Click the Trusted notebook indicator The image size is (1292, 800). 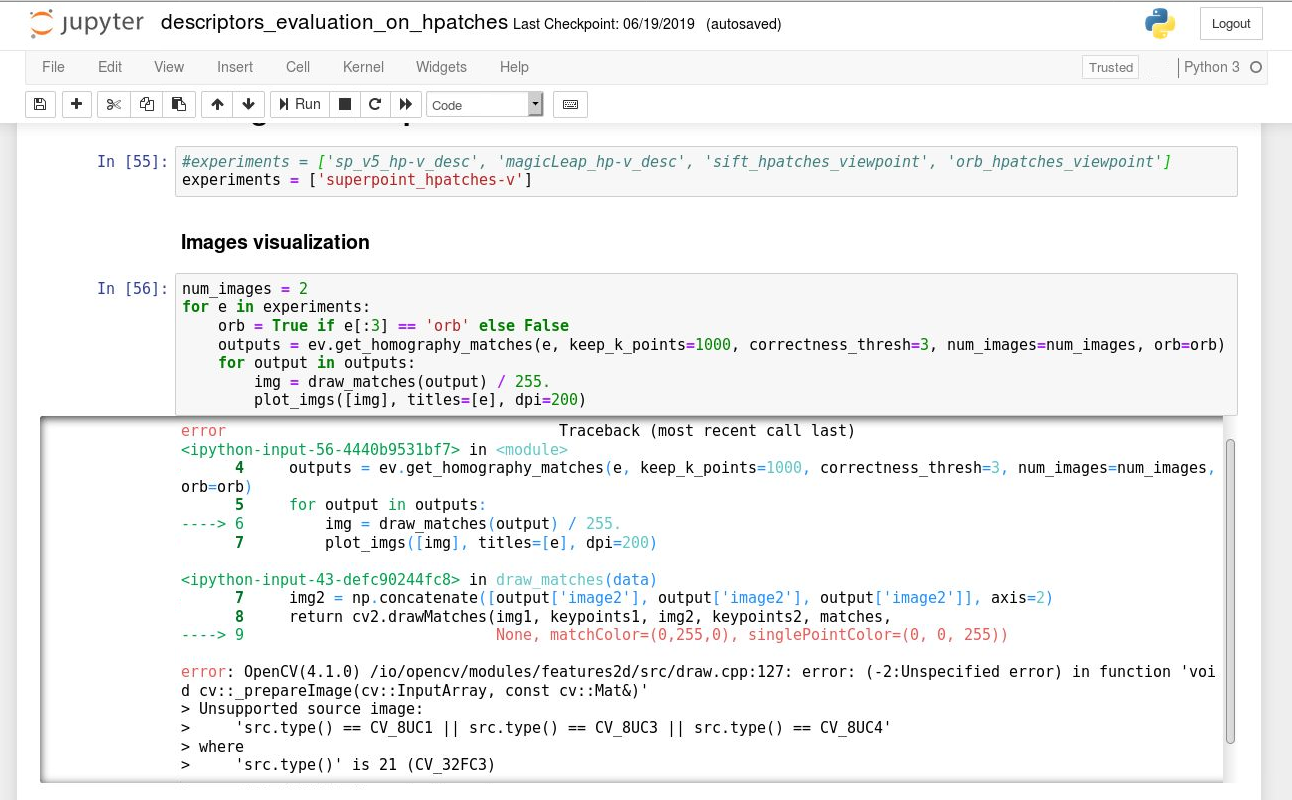click(1110, 67)
